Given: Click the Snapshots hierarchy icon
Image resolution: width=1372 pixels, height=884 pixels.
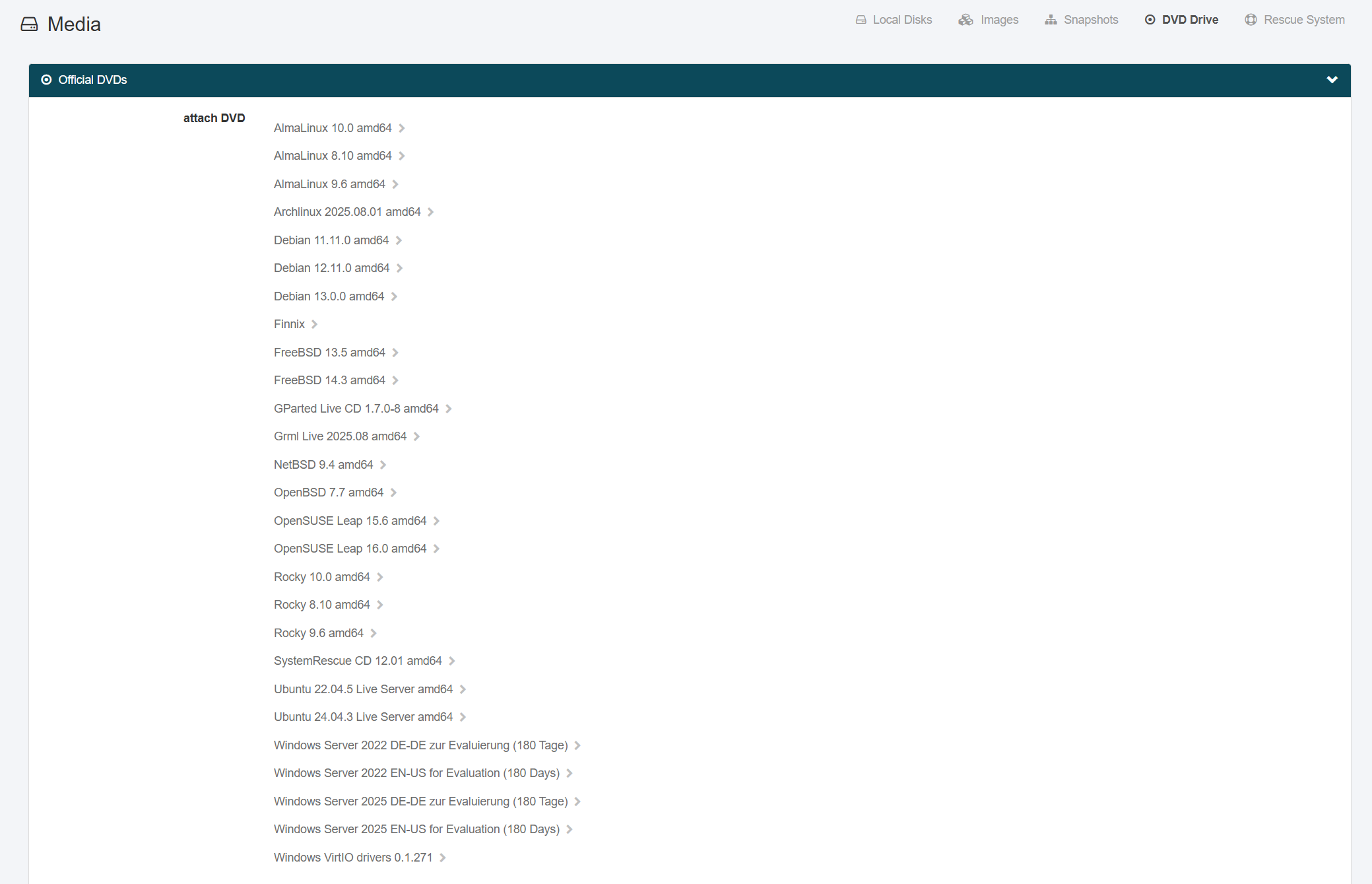Looking at the screenshot, I should [x=1051, y=20].
